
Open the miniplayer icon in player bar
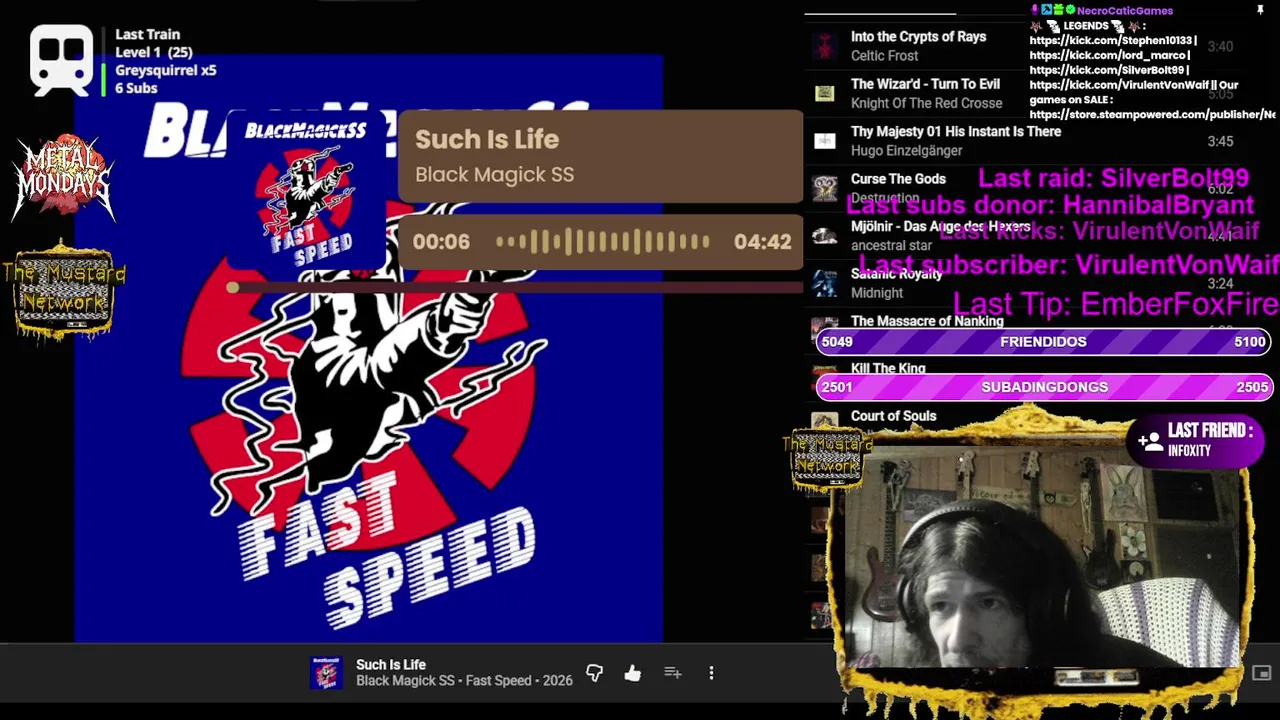point(1262,673)
